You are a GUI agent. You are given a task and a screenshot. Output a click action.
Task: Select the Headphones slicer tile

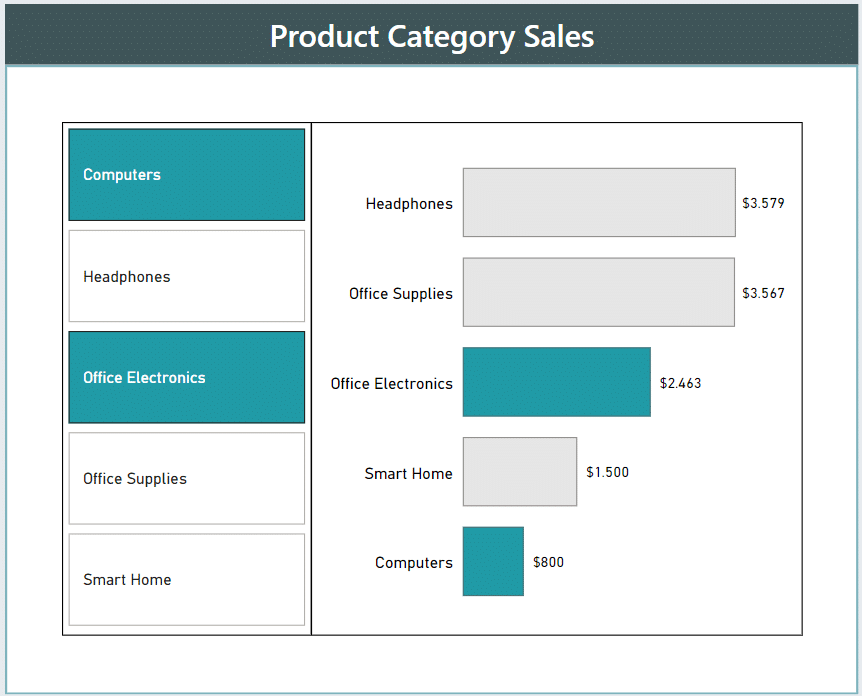tap(186, 277)
